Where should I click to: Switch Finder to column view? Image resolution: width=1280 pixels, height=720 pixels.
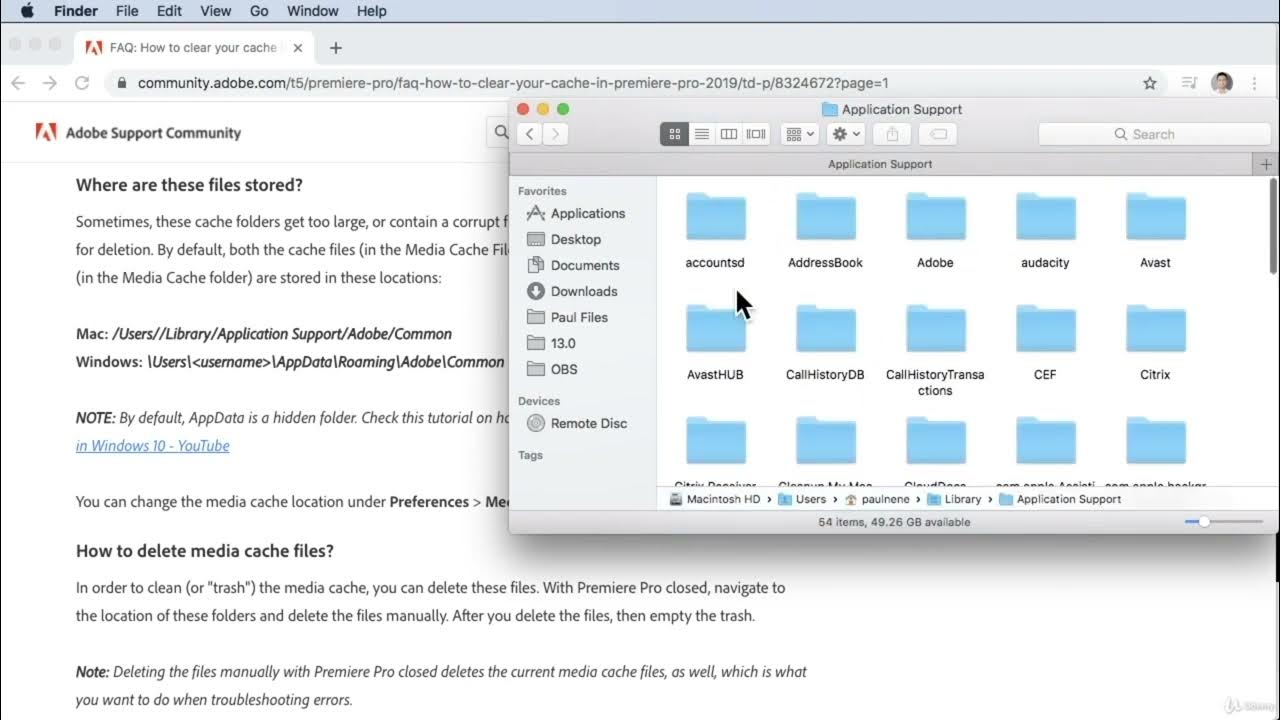coord(729,134)
